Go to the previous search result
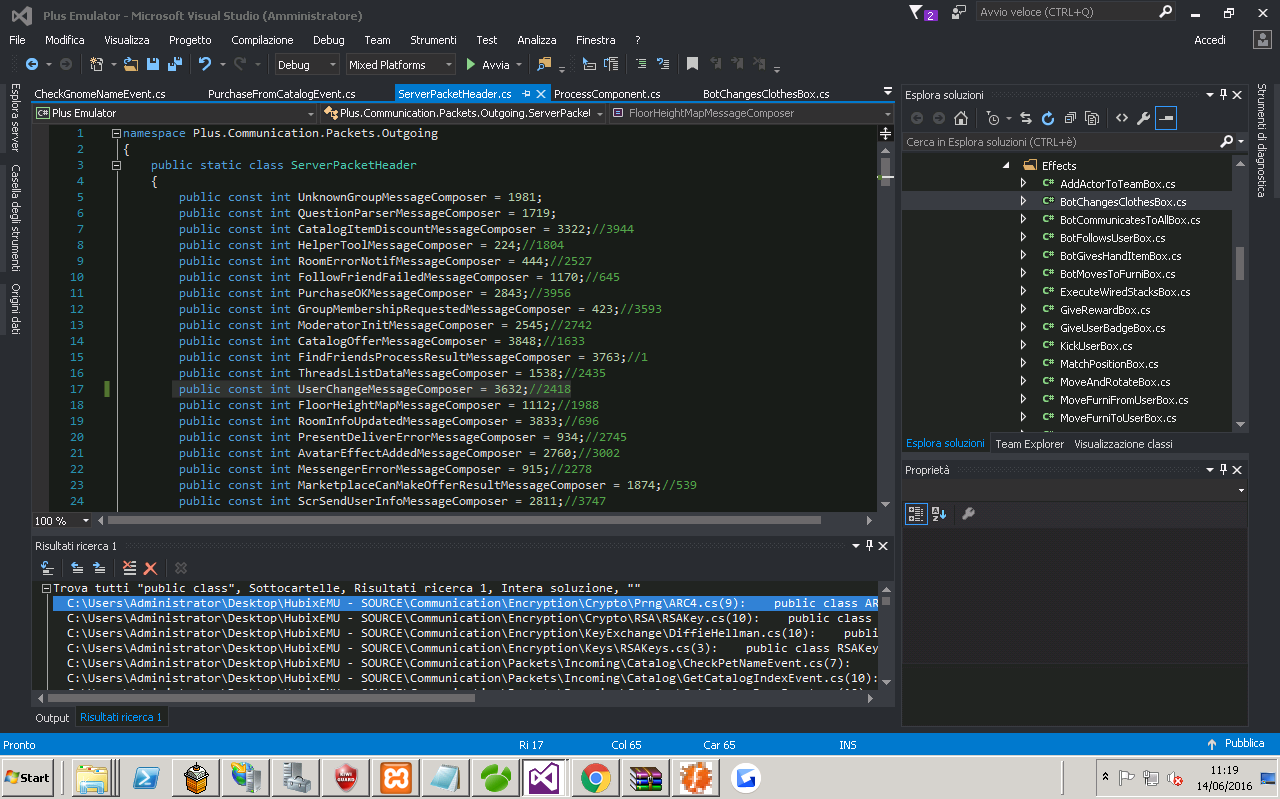The width and height of the screenshot is (1280, 799). 77,568
